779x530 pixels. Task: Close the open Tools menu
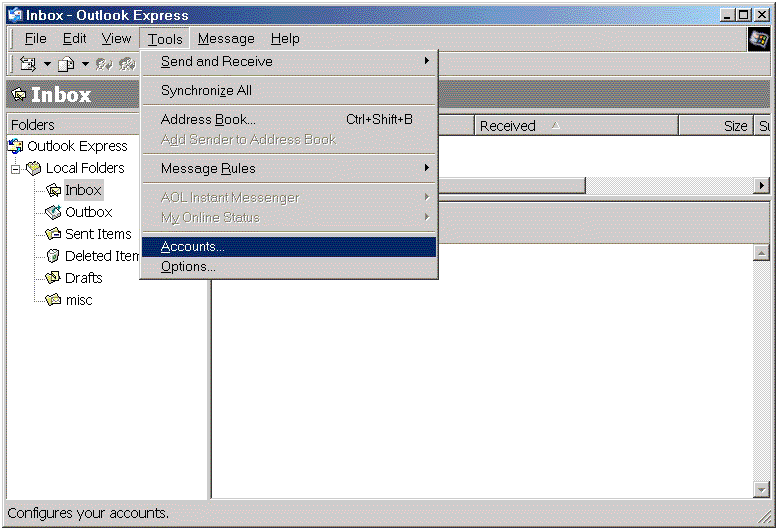165,39
